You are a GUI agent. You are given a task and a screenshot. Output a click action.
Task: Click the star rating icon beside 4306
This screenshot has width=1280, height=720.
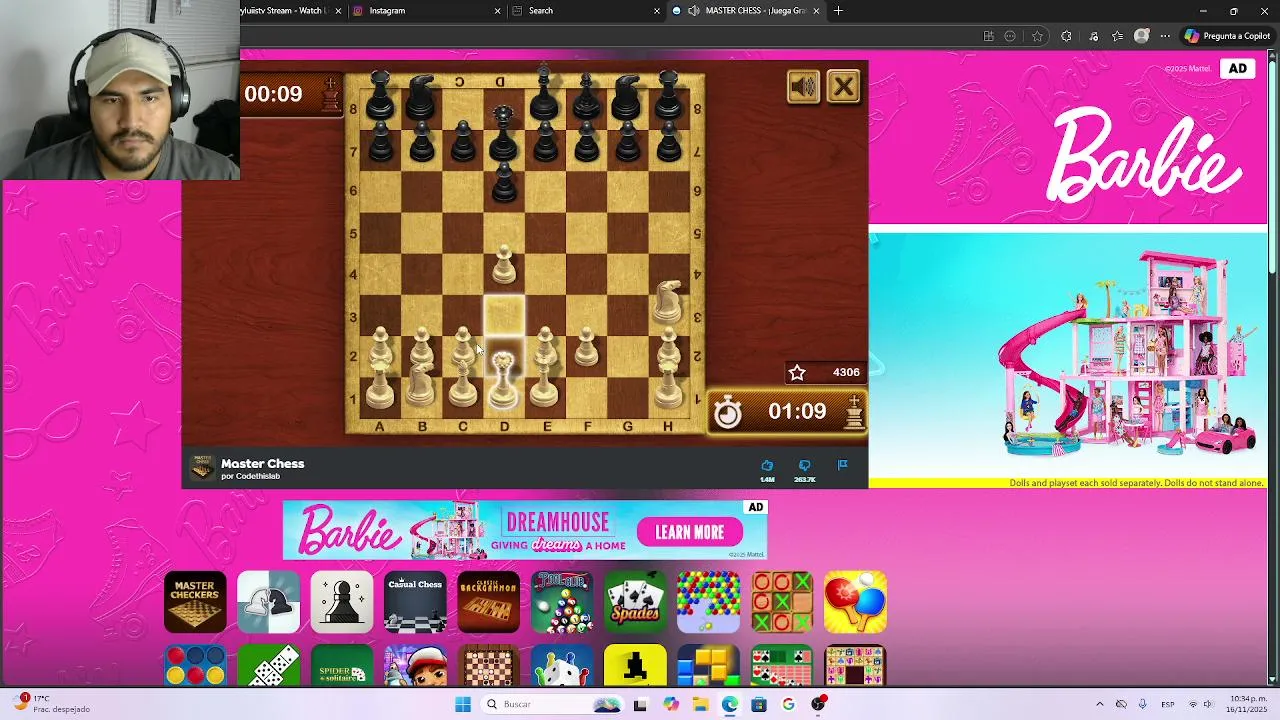[797, 372]
